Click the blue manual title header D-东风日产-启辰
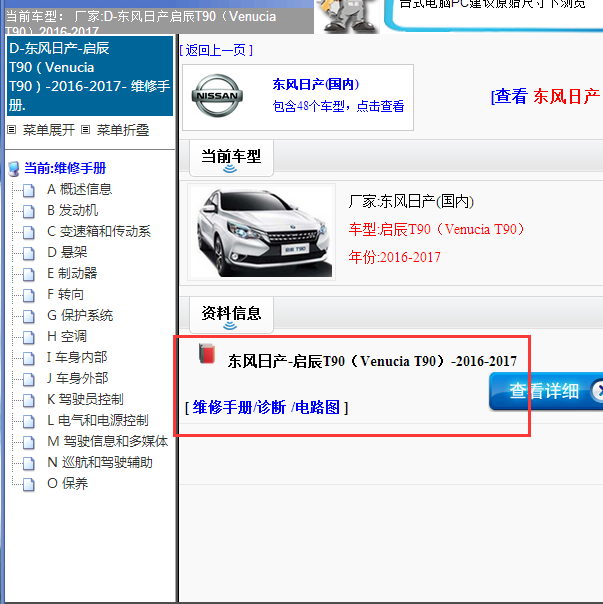The height and width of the screenshot is (604, 603). point(89,76)
